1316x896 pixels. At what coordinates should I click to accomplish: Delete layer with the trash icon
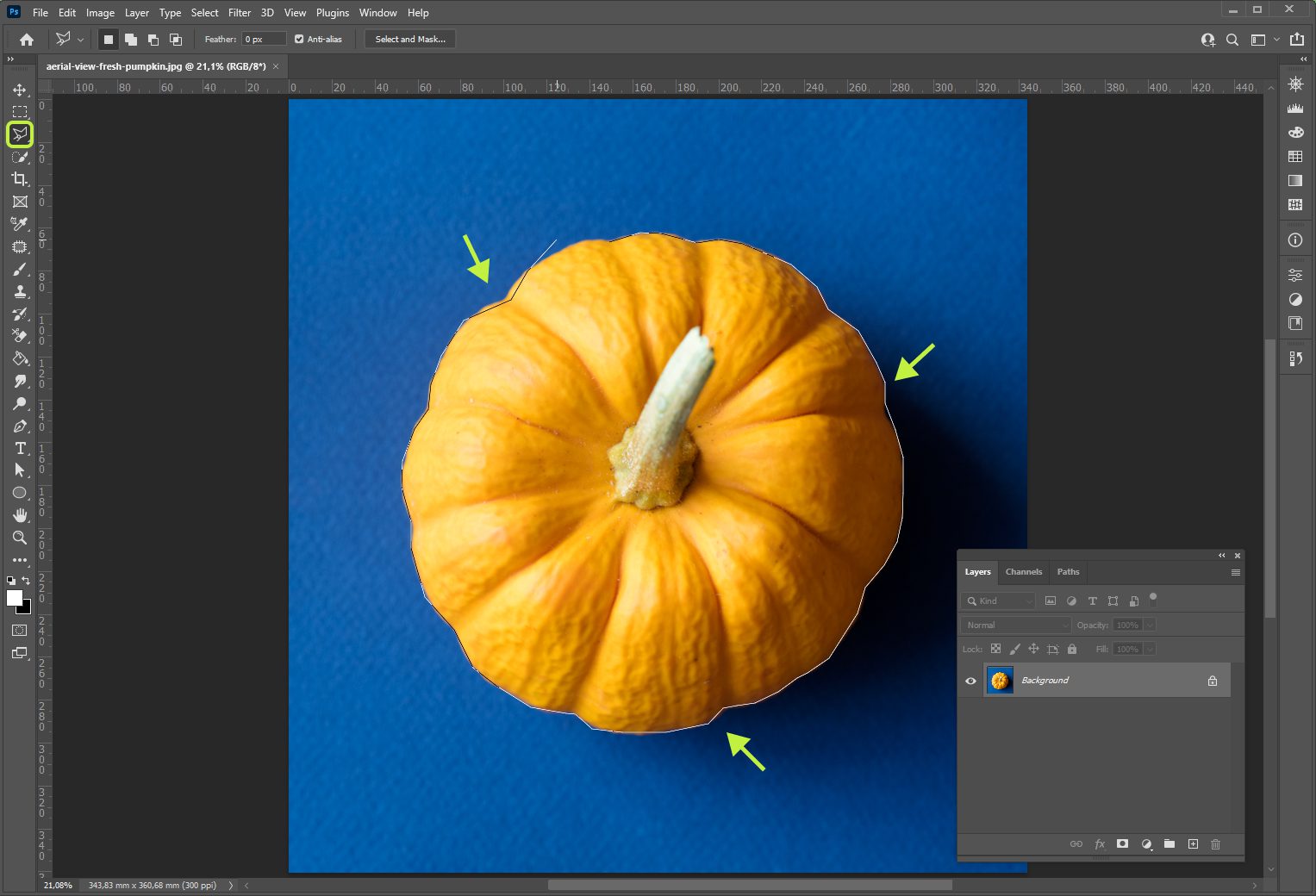click(x=1215, y=844)
